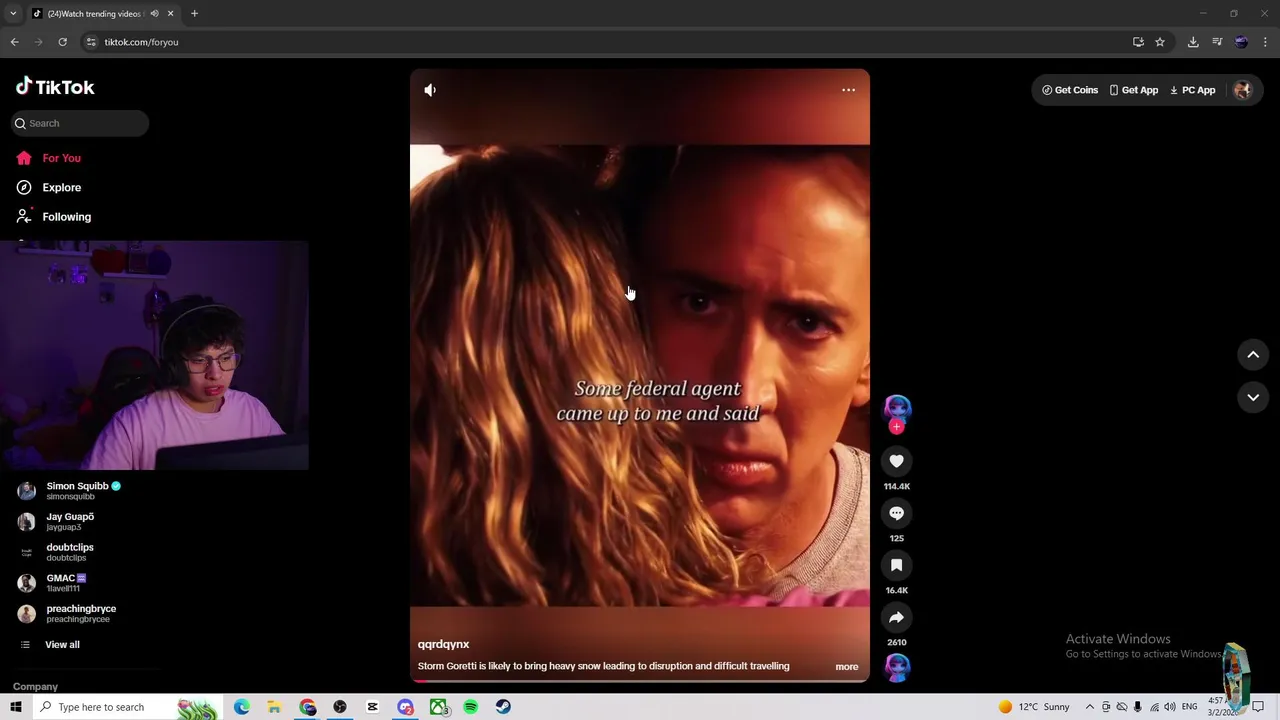The width and height of the screenshot is (1280, 720).
Task: Open the three-dots video options menu
Action: pos(848,90)
